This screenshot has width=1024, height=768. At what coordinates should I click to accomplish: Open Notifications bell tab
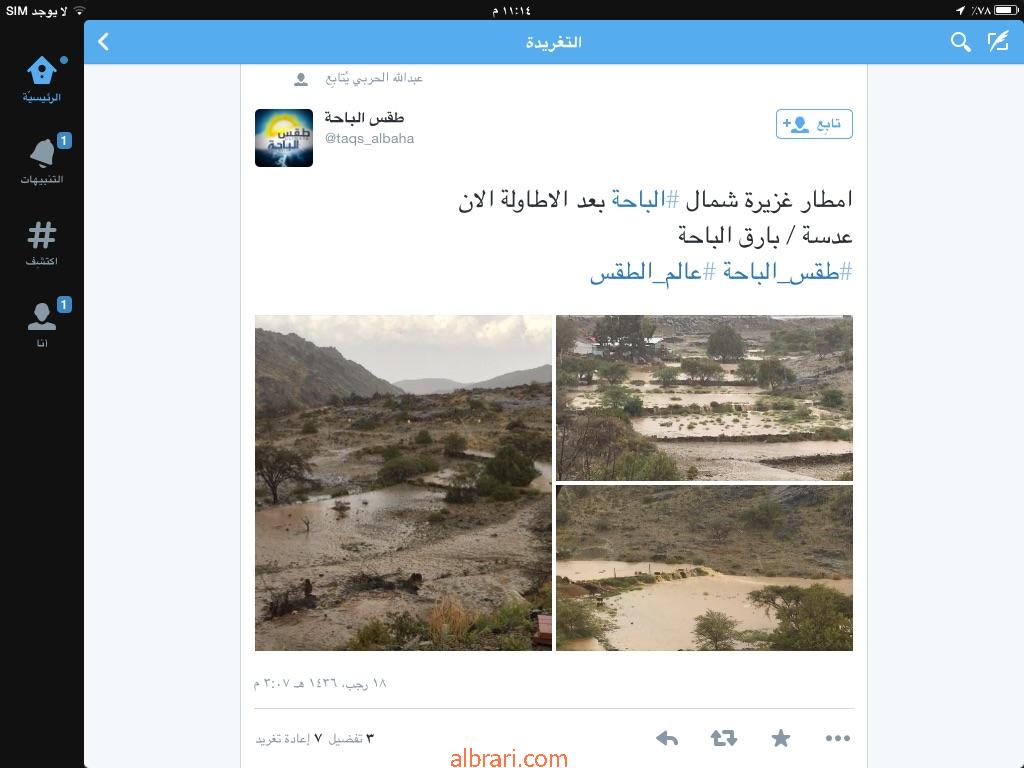[42, 161]
